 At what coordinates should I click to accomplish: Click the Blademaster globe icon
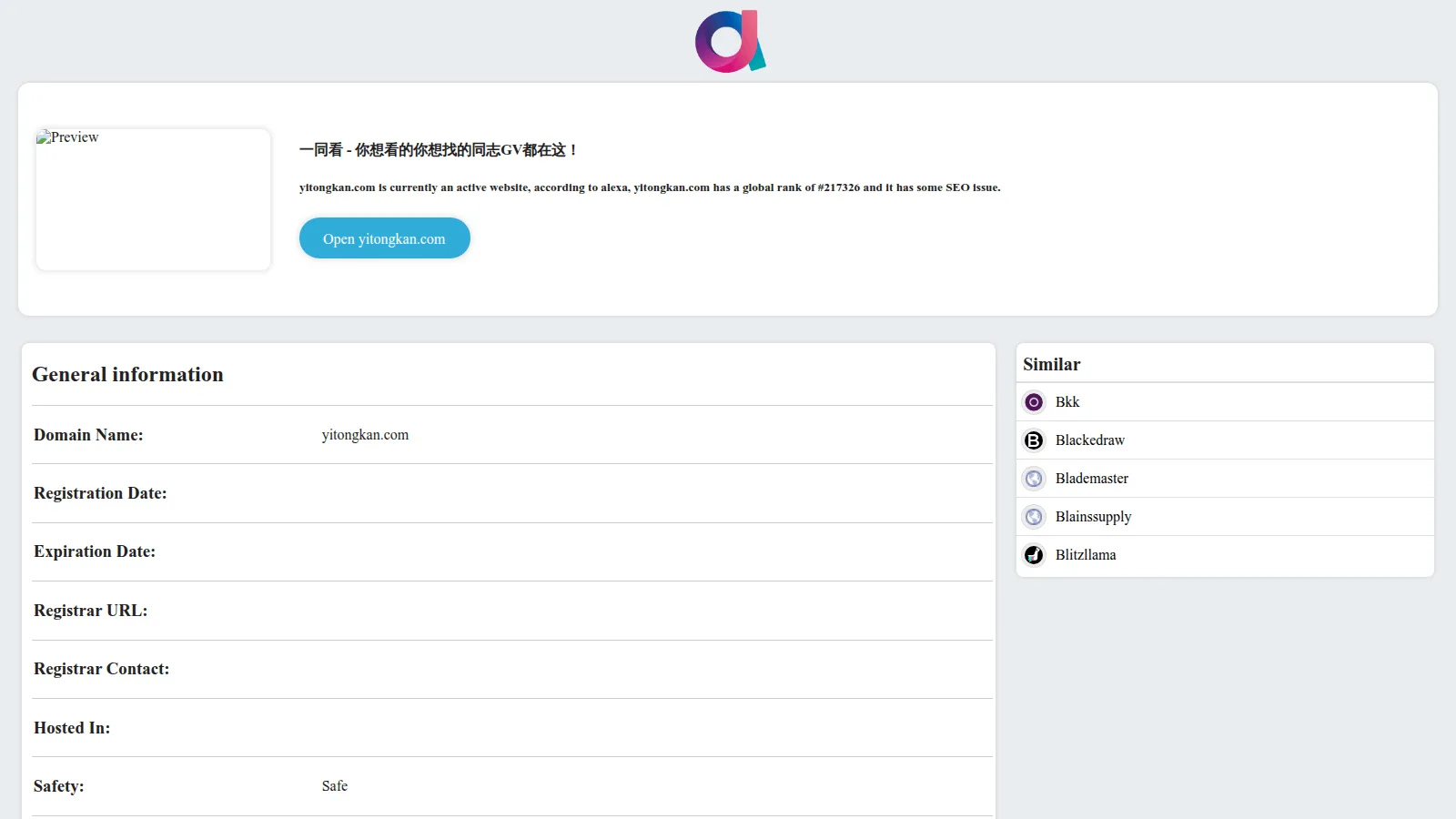click(x=1034, y=479)
